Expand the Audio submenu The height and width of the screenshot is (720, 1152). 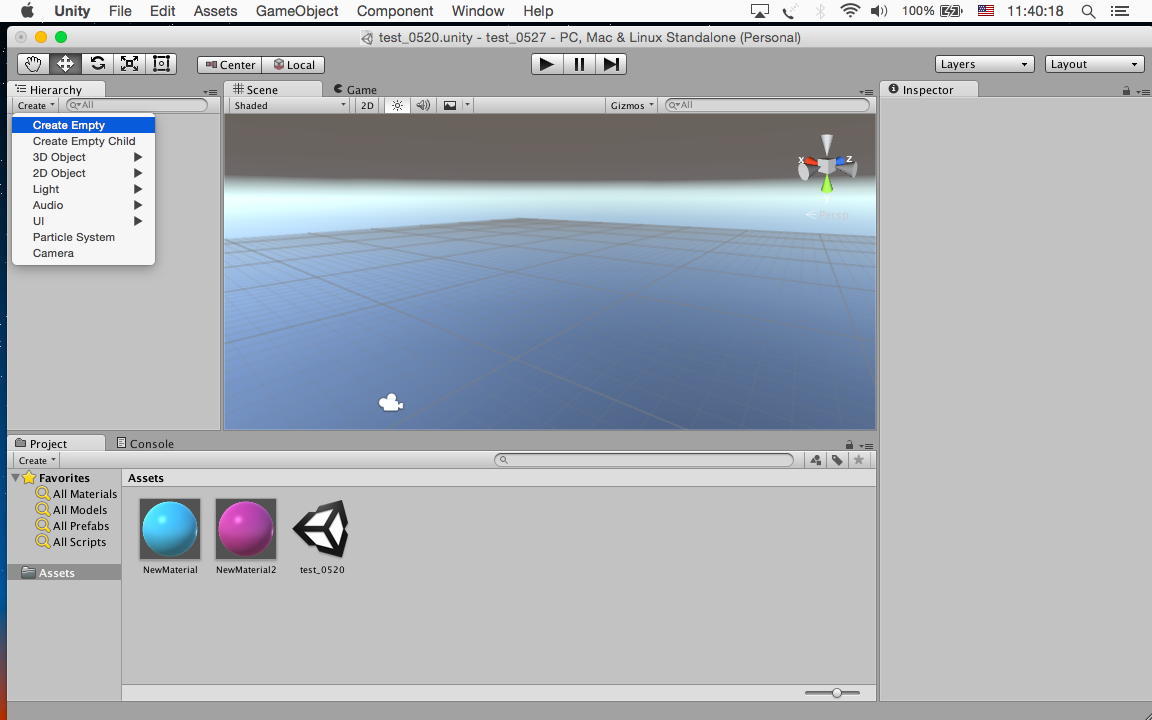pyautogui.click(x=84, y=205)
